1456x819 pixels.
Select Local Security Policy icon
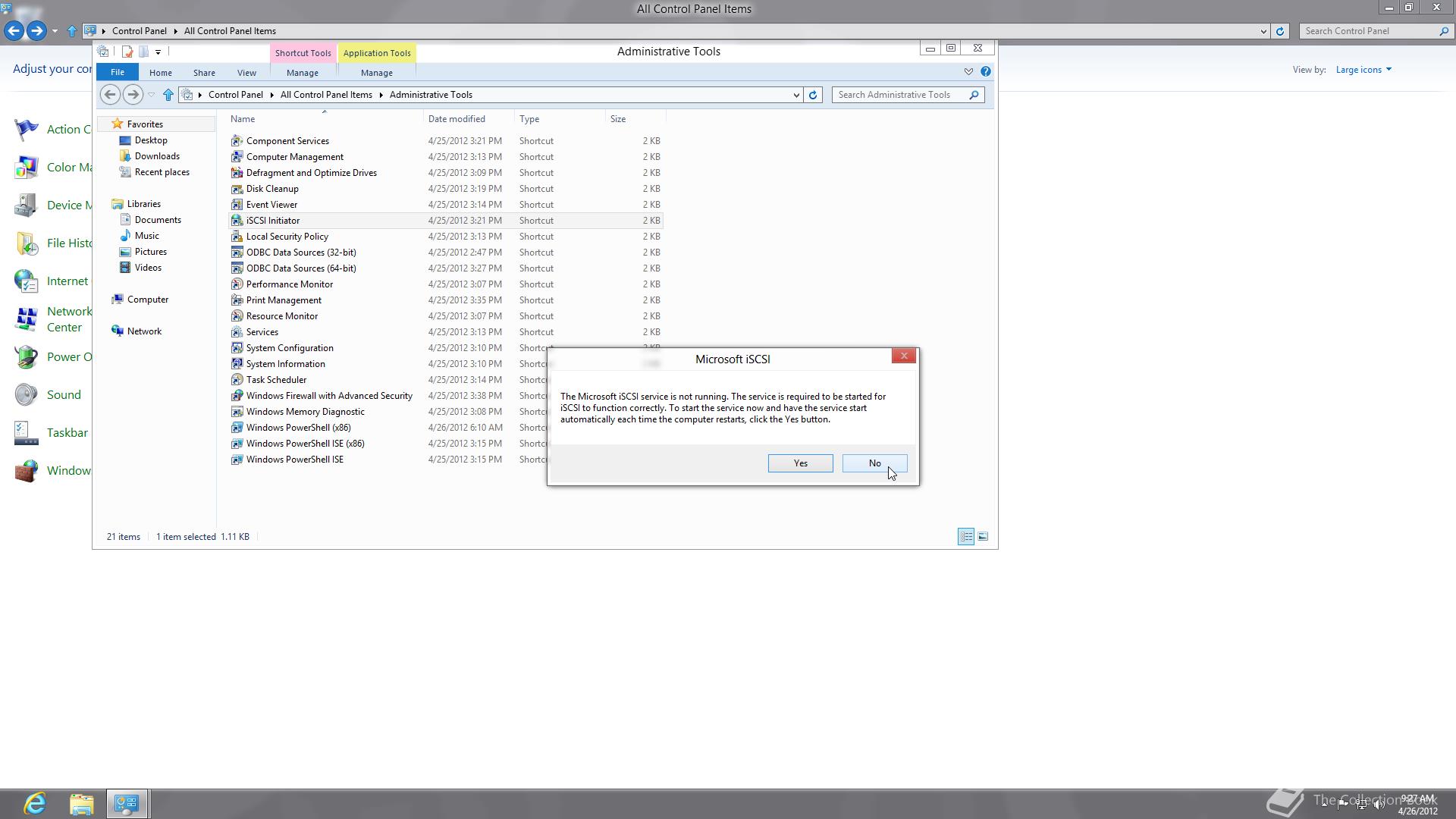(237, 237)
